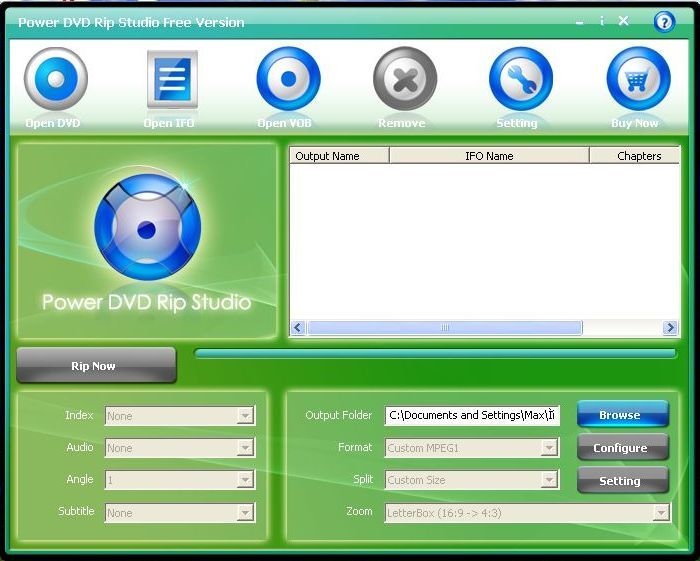Click the file list's horizontal scrollbar thumb

pos(444,328)
